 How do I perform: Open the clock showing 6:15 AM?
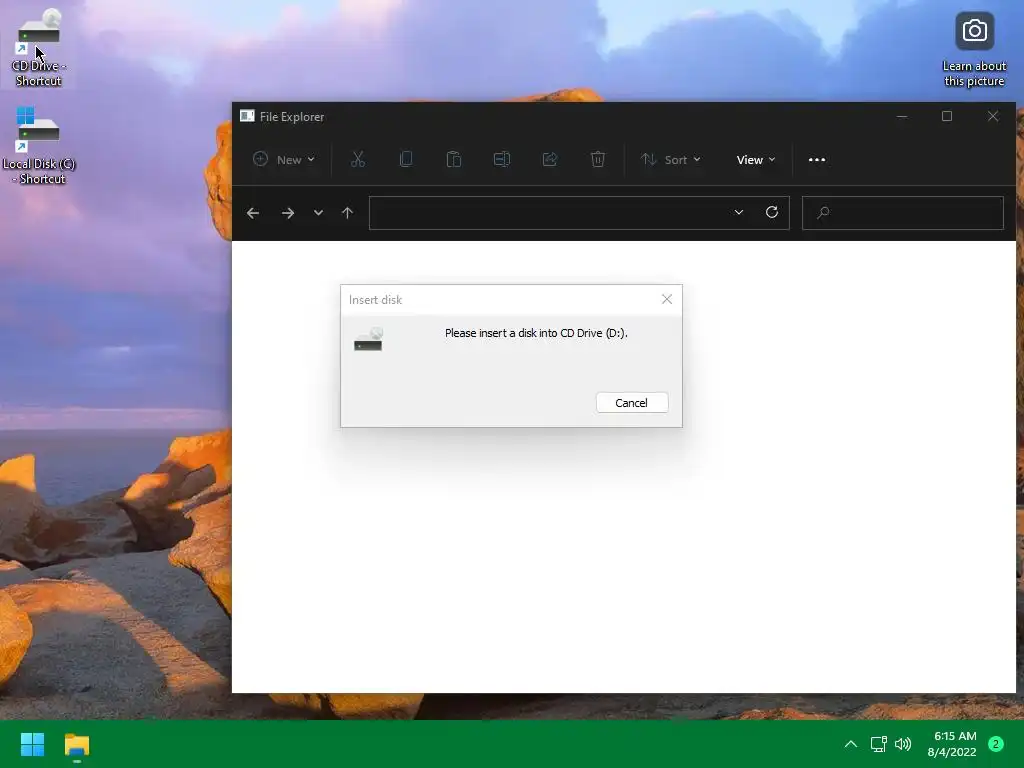pyautogui.click(x=952, y=744)
